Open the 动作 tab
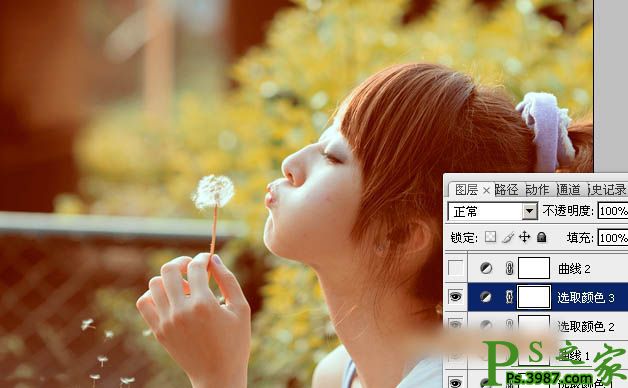 tap(537, 190)
